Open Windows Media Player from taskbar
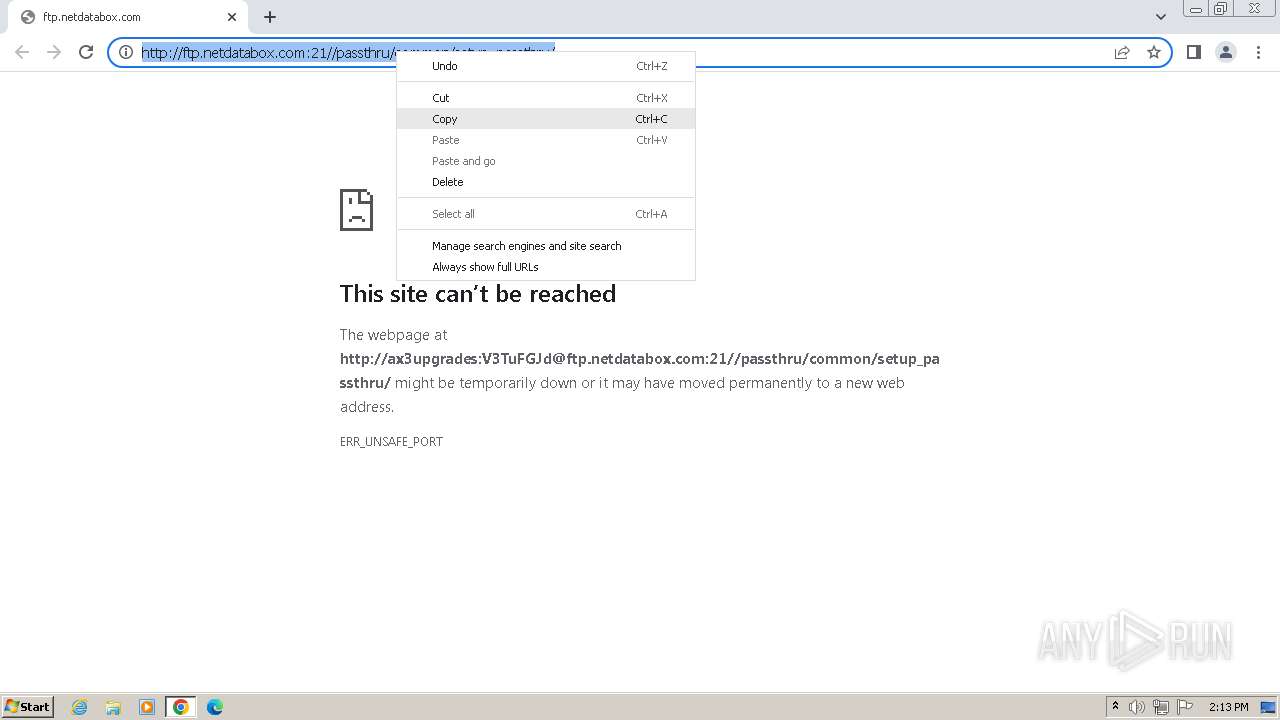 click(x=147, y=706)
